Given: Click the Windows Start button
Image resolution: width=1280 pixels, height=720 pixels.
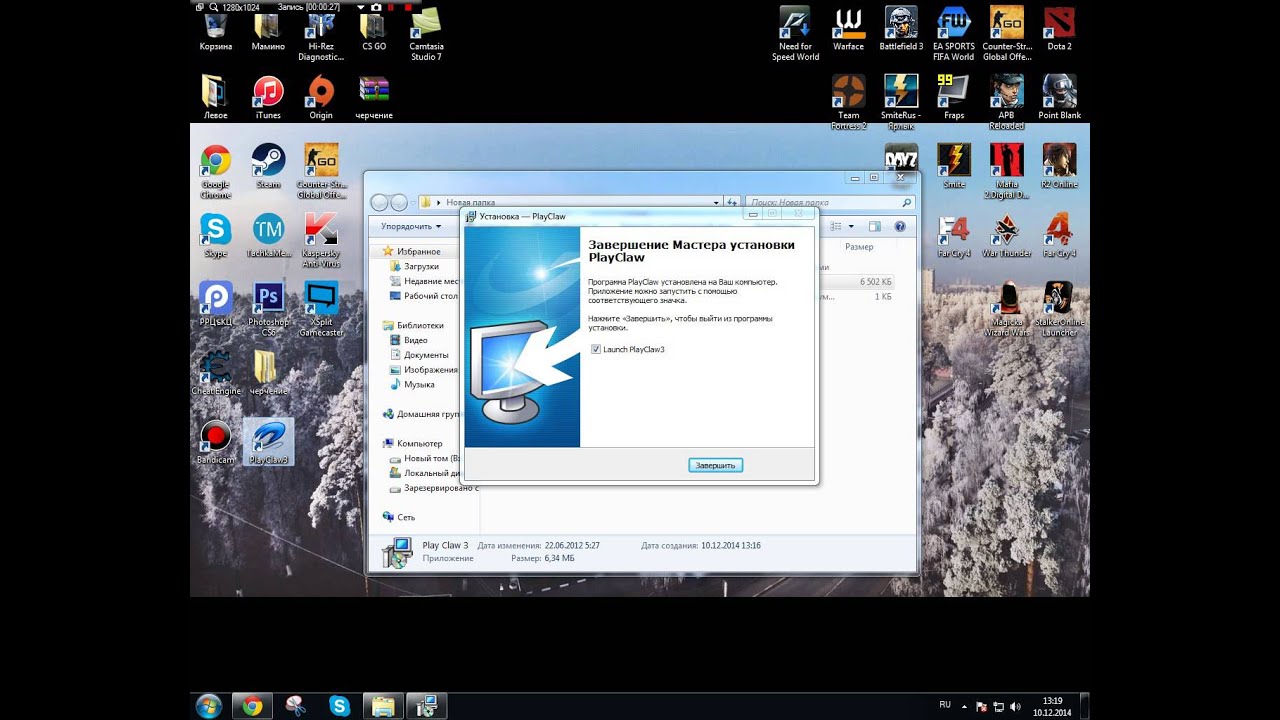Looking at the screenshot, I should 209,706.
